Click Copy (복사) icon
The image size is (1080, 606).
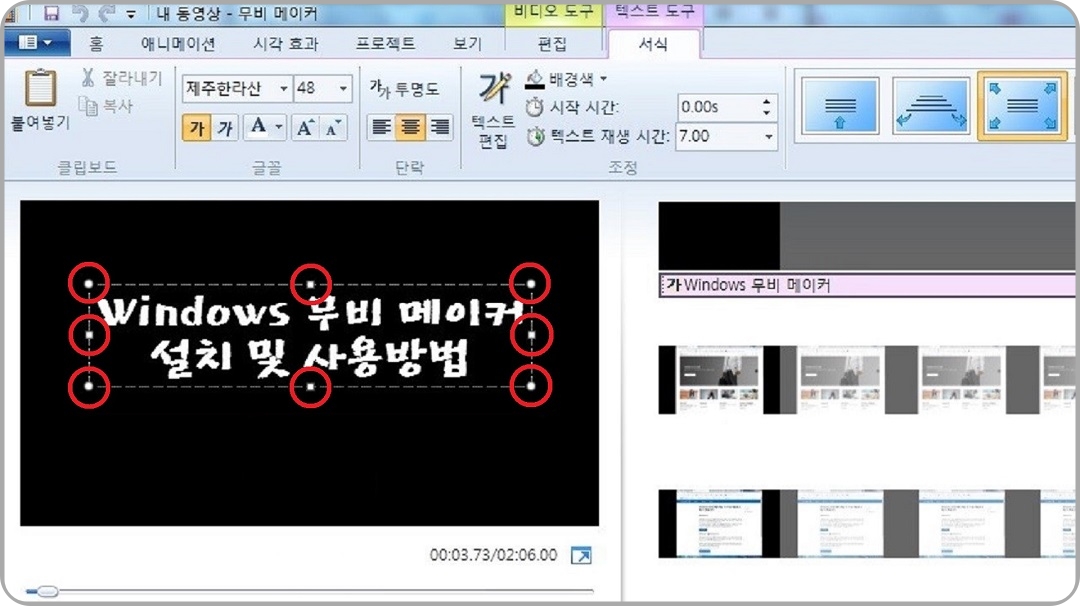[x=88, y=105]
